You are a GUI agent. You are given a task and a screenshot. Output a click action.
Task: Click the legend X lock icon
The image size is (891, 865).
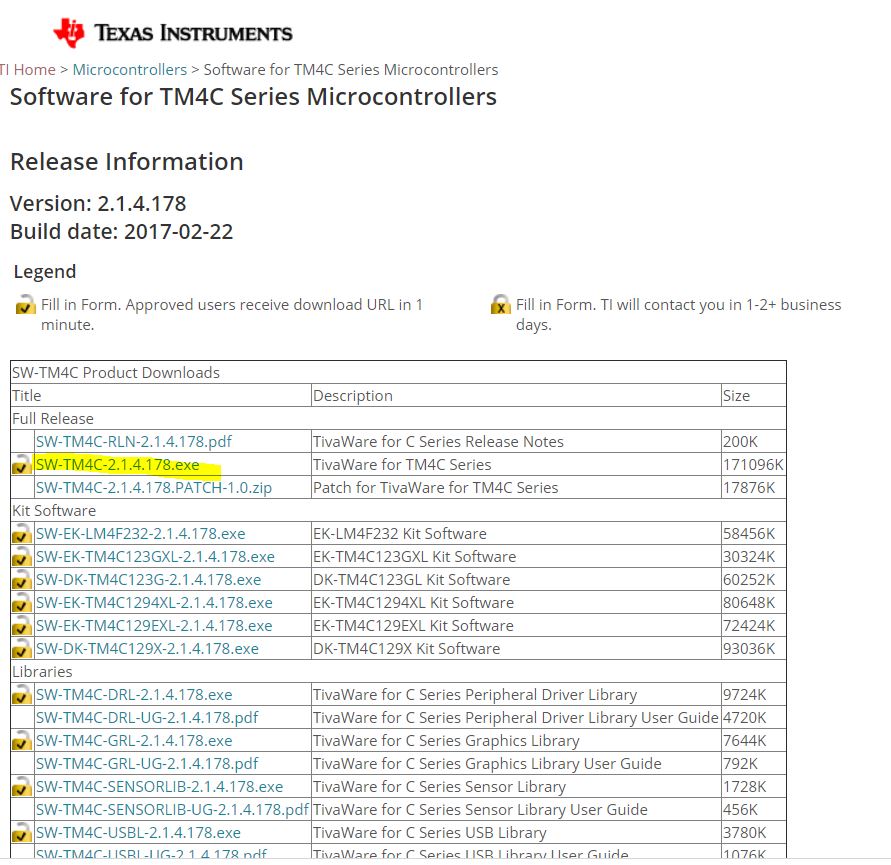pos(501,305)
